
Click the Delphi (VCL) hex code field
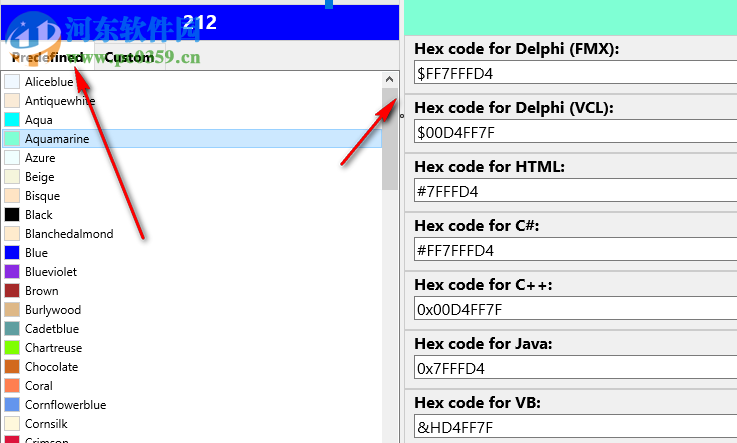point(575,132)
